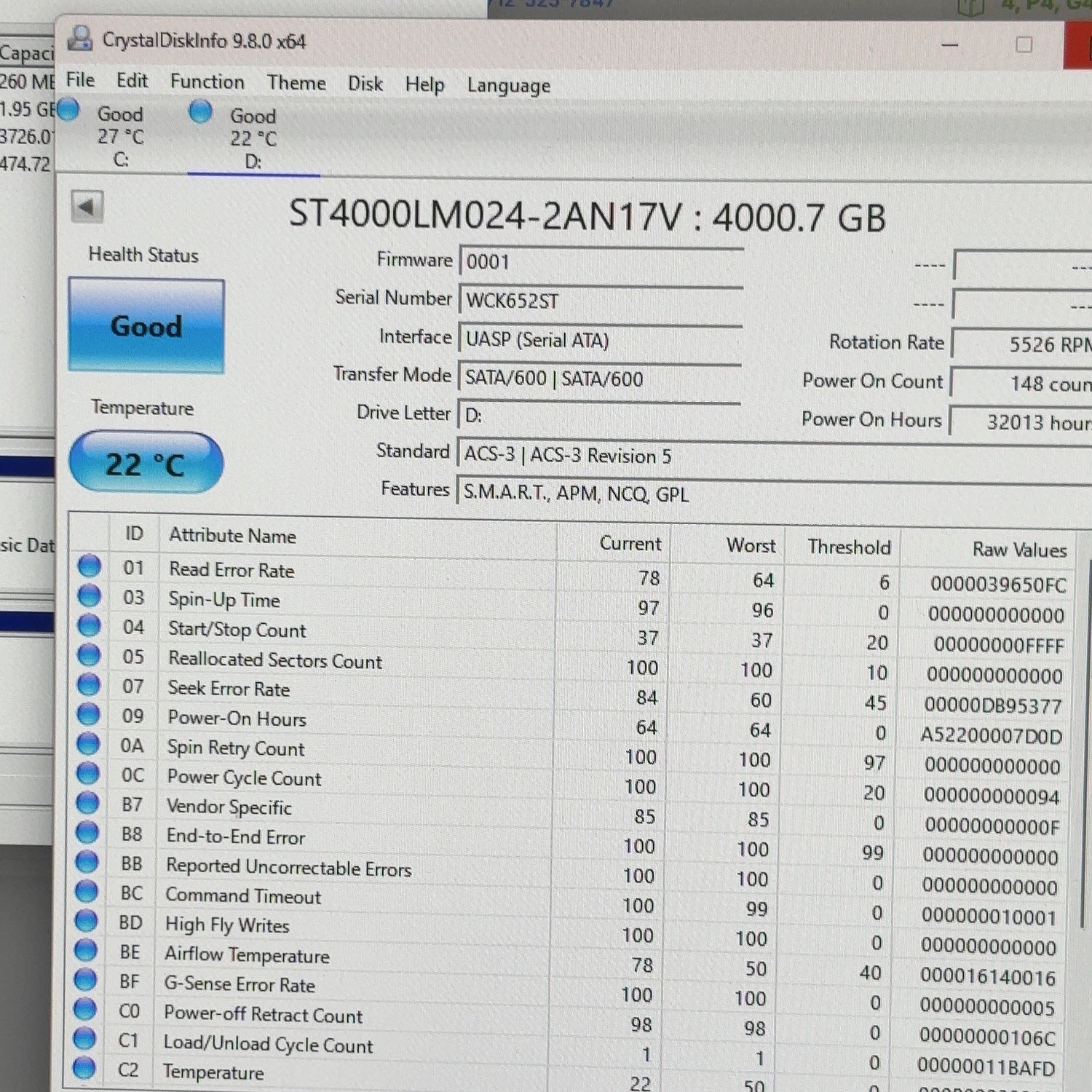This screenshot has height=1092, width=1092.
Task: Open the File menu
Action: [80, 79]
